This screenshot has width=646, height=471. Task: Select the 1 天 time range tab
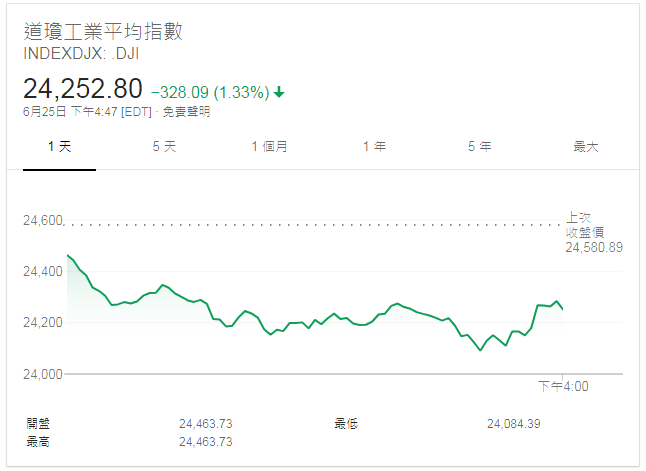(x=60, y=147)
